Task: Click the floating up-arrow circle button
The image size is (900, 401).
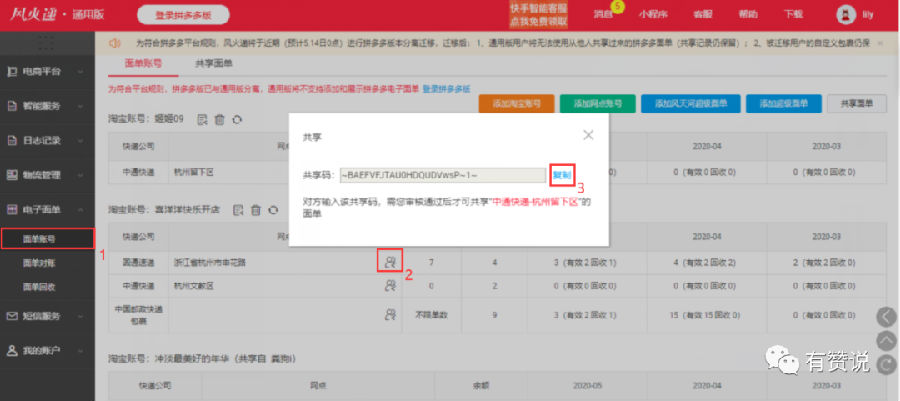Action: [887, 340]
